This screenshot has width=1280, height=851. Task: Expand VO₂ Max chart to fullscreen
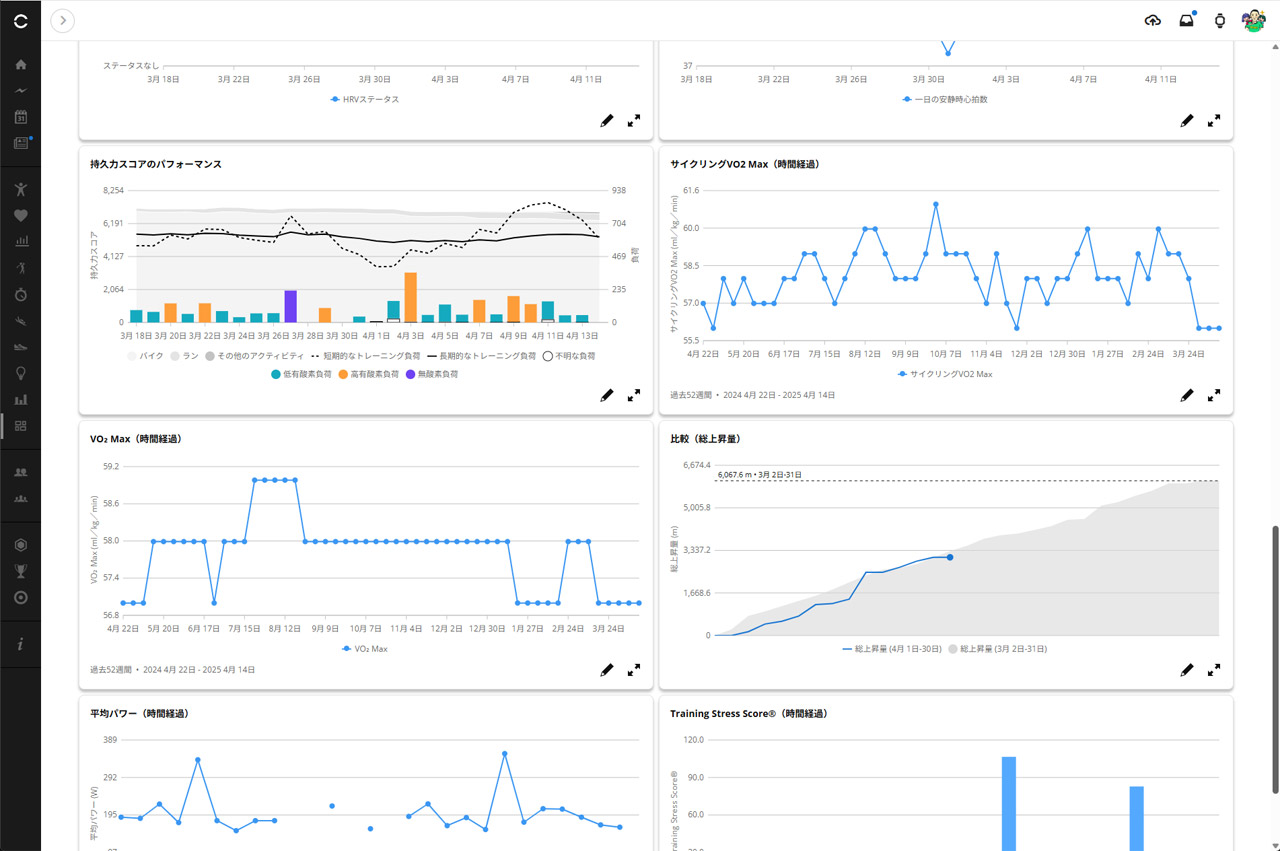[634, 669]
